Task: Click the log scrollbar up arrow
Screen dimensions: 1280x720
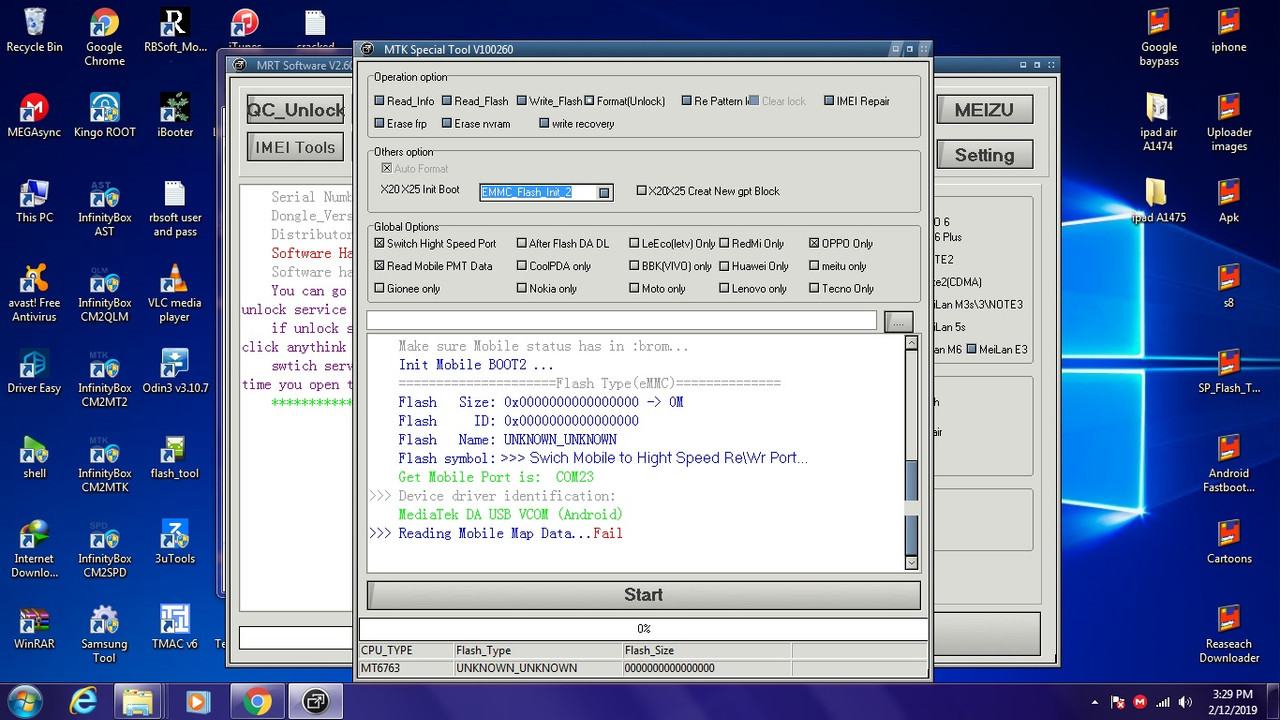Action: pyautogui.click(x=911, y=343)
